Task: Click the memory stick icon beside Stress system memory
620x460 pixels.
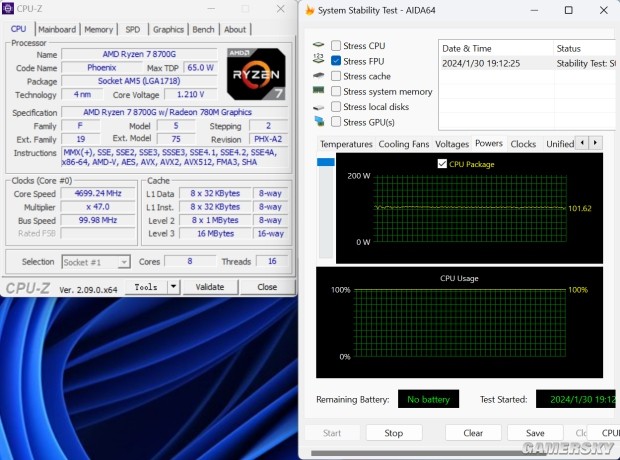Action: pos(318,91)
